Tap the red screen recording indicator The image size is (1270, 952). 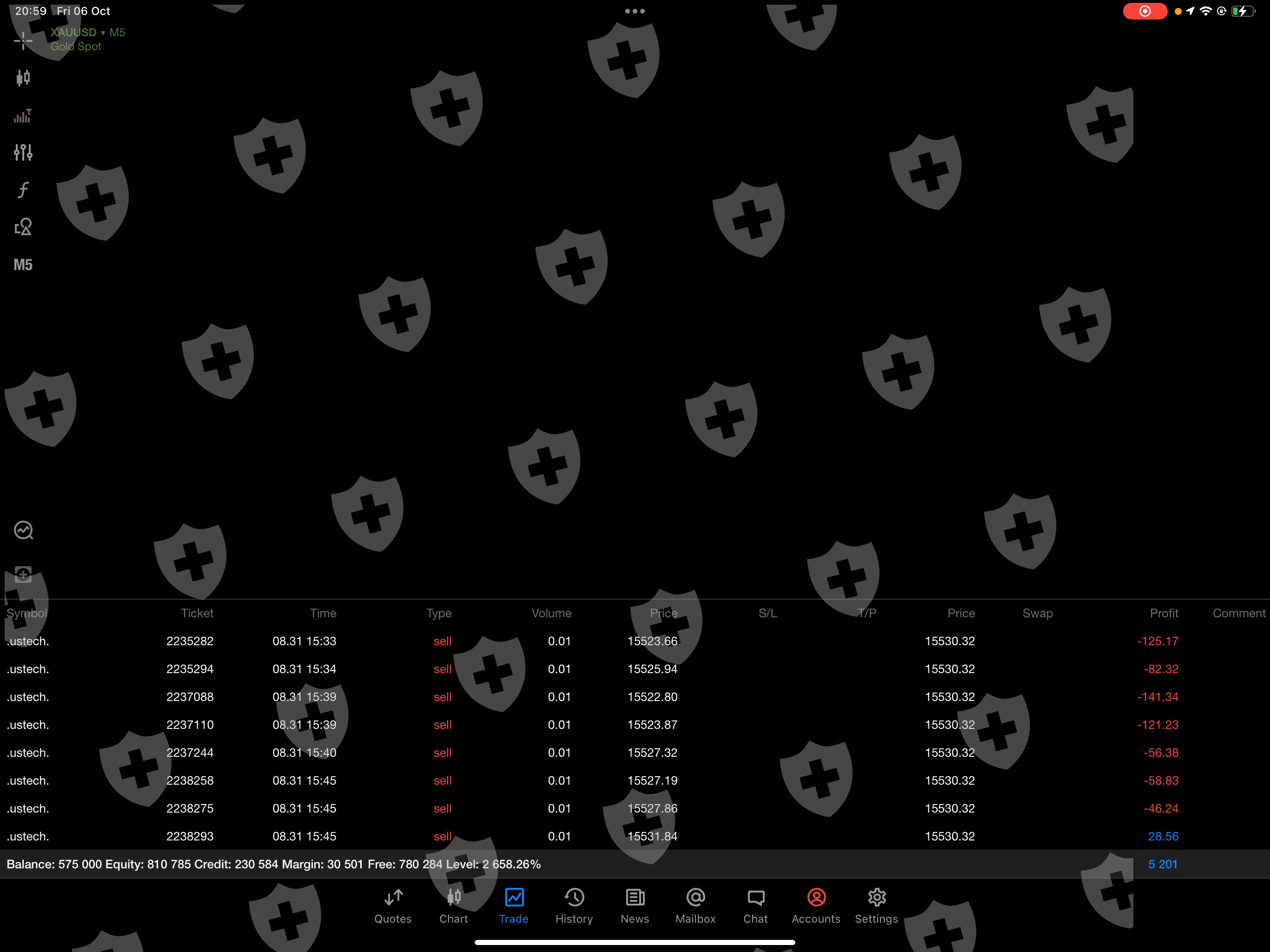click(1144, 11)
